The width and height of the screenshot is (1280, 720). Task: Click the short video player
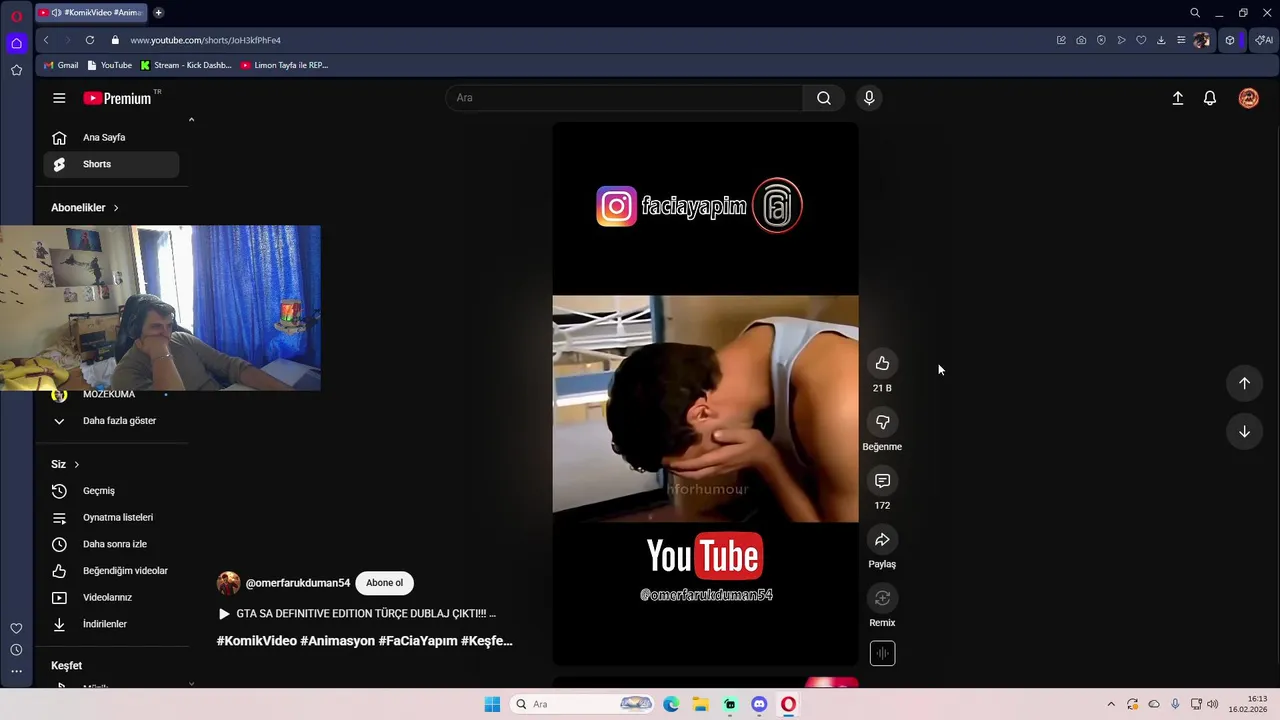[x=705, y=394]
